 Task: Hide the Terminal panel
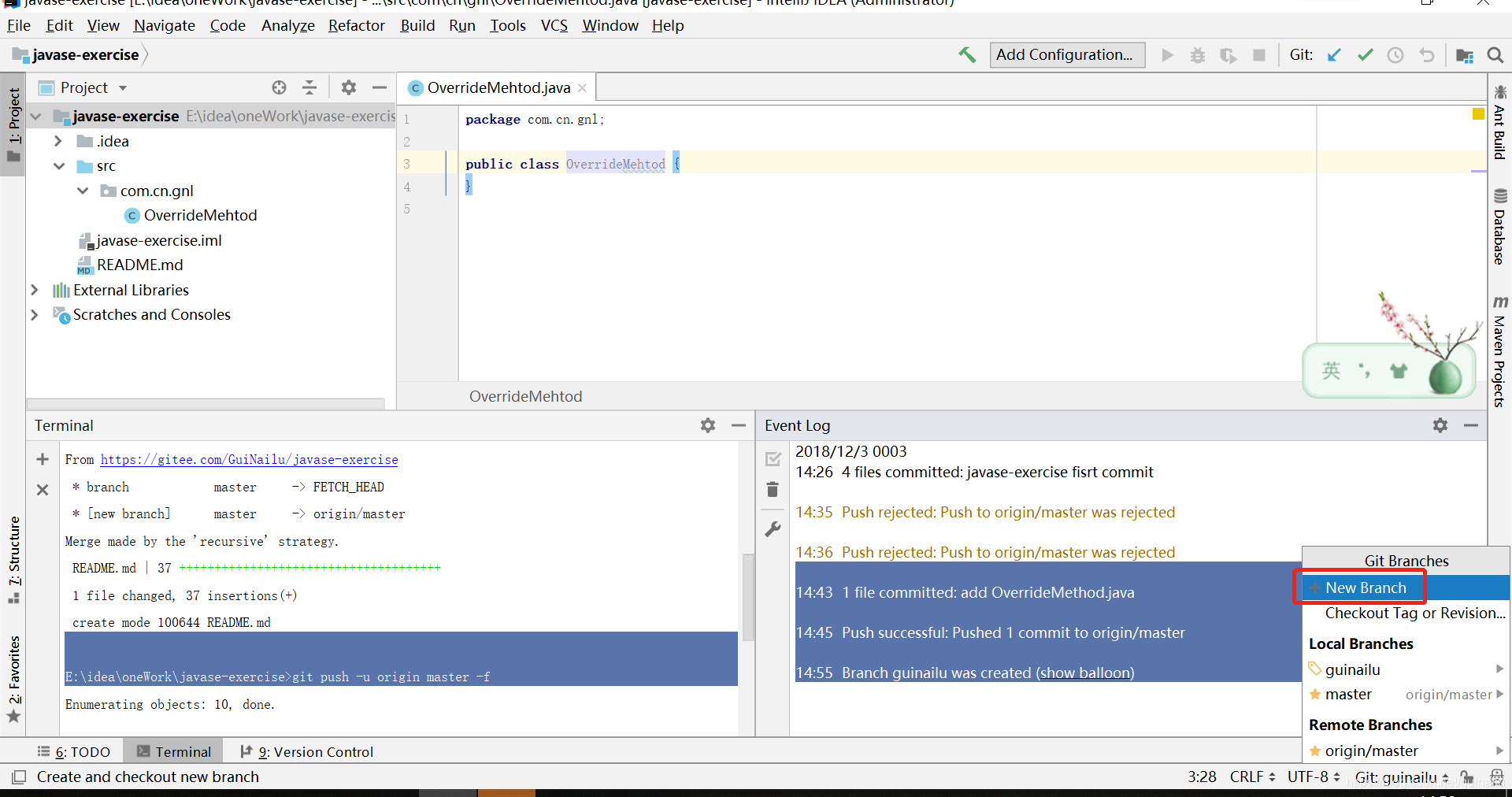[x=739, y=425]
